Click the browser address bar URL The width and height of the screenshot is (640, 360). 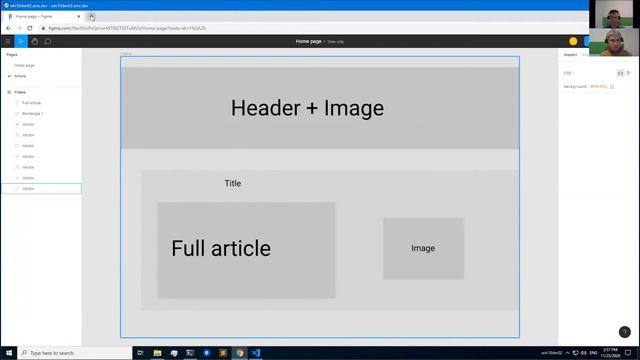click(127, 28)
